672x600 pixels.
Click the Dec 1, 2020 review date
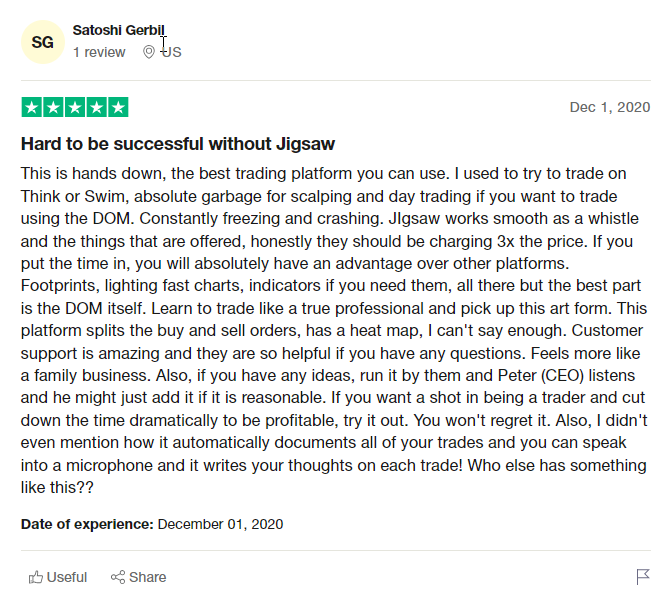click(x=610, y=107)
